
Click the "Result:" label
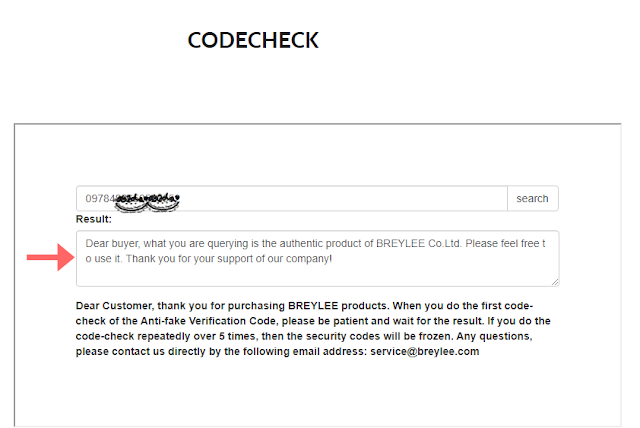pos(93,219)
